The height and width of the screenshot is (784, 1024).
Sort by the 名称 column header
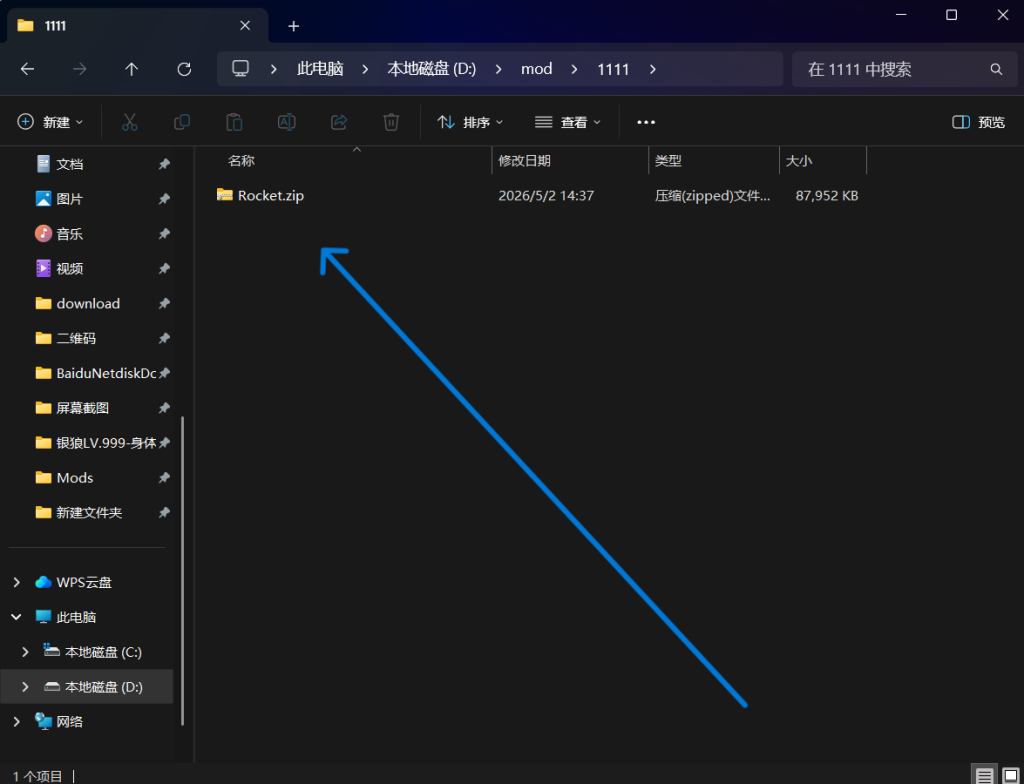point(241,161)
